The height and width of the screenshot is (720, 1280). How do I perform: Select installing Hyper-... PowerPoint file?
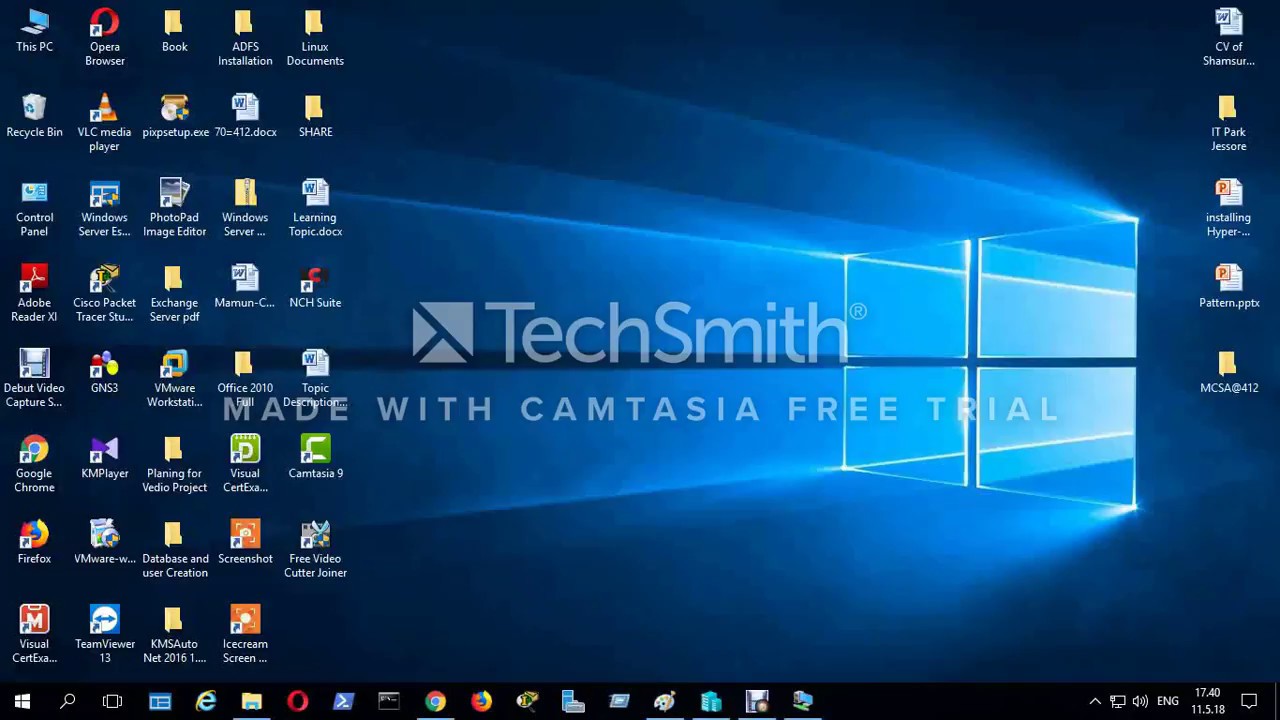tap(1229, 208)
